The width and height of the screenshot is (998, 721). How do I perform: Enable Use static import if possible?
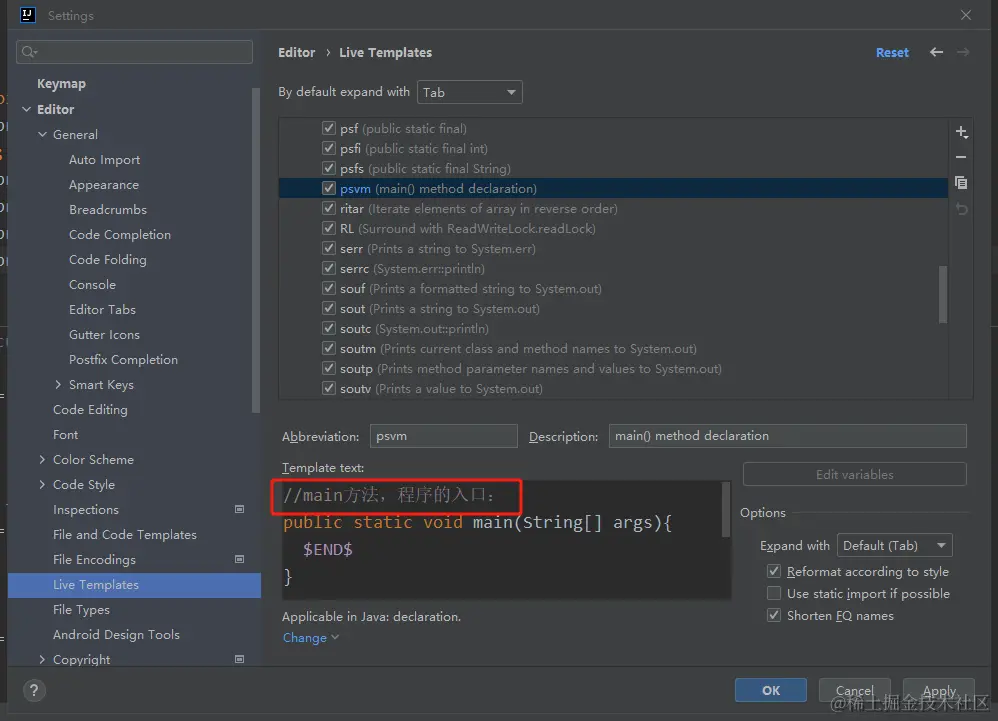pos(774,593)
